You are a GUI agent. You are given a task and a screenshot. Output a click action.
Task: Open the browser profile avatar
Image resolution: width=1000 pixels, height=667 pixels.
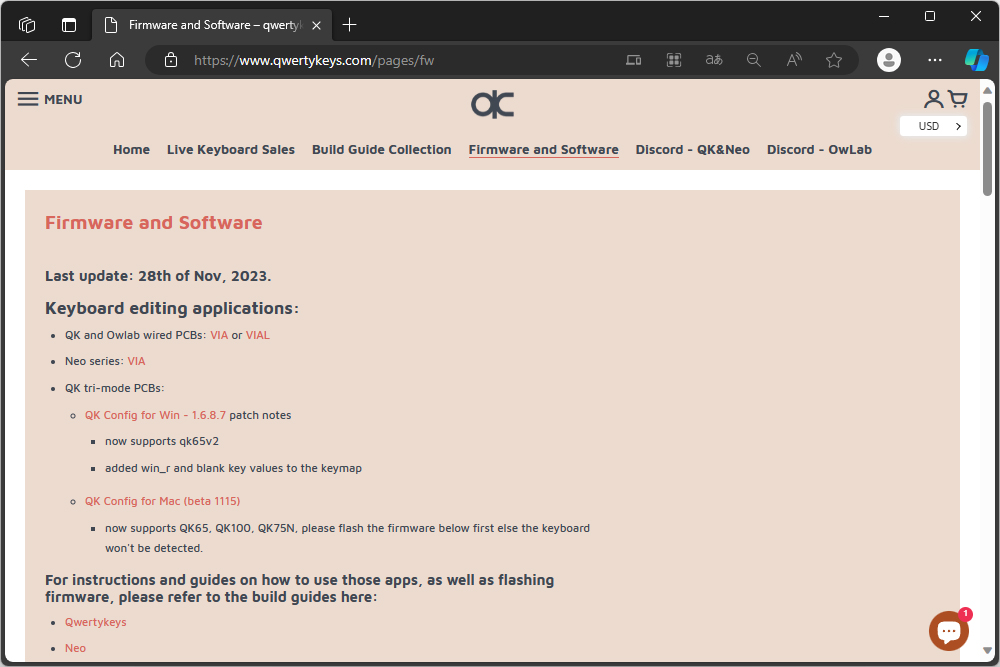click(x=889, y=60)
